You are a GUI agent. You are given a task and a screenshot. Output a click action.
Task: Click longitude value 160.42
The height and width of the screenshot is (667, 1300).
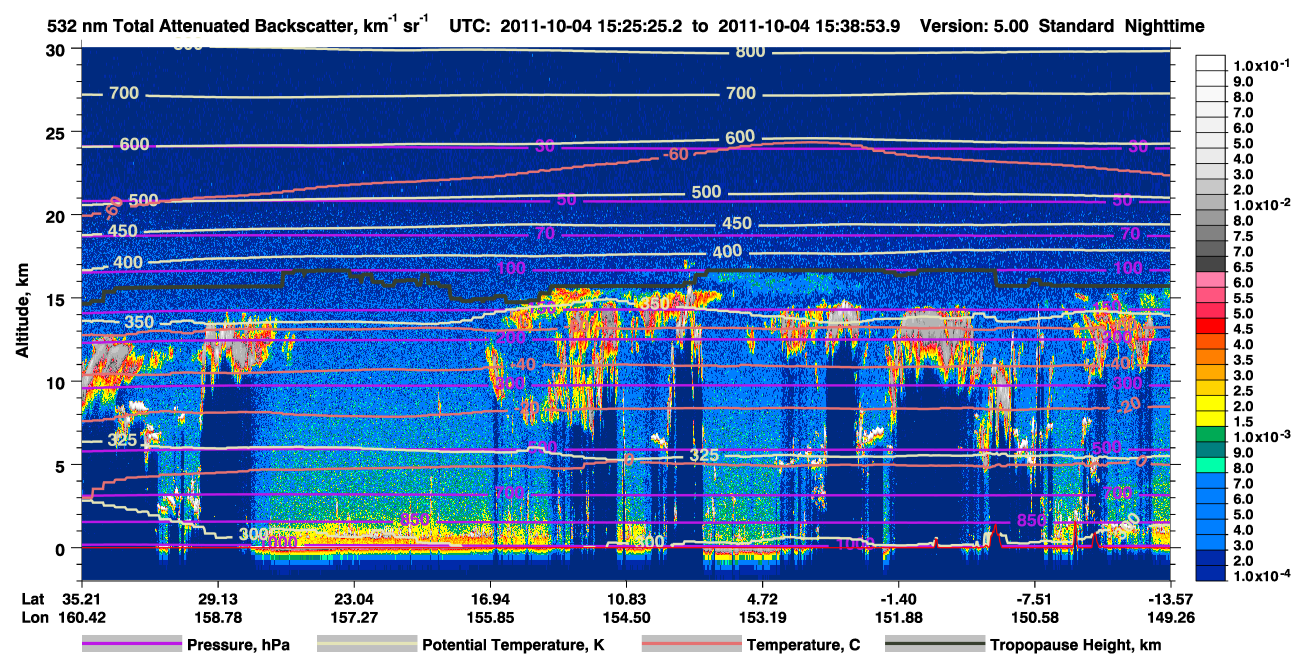coord(82,617)
